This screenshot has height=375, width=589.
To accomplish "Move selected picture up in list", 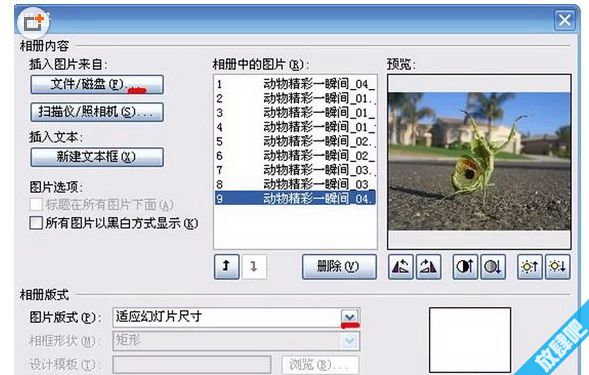I will (x=227, y=267).
